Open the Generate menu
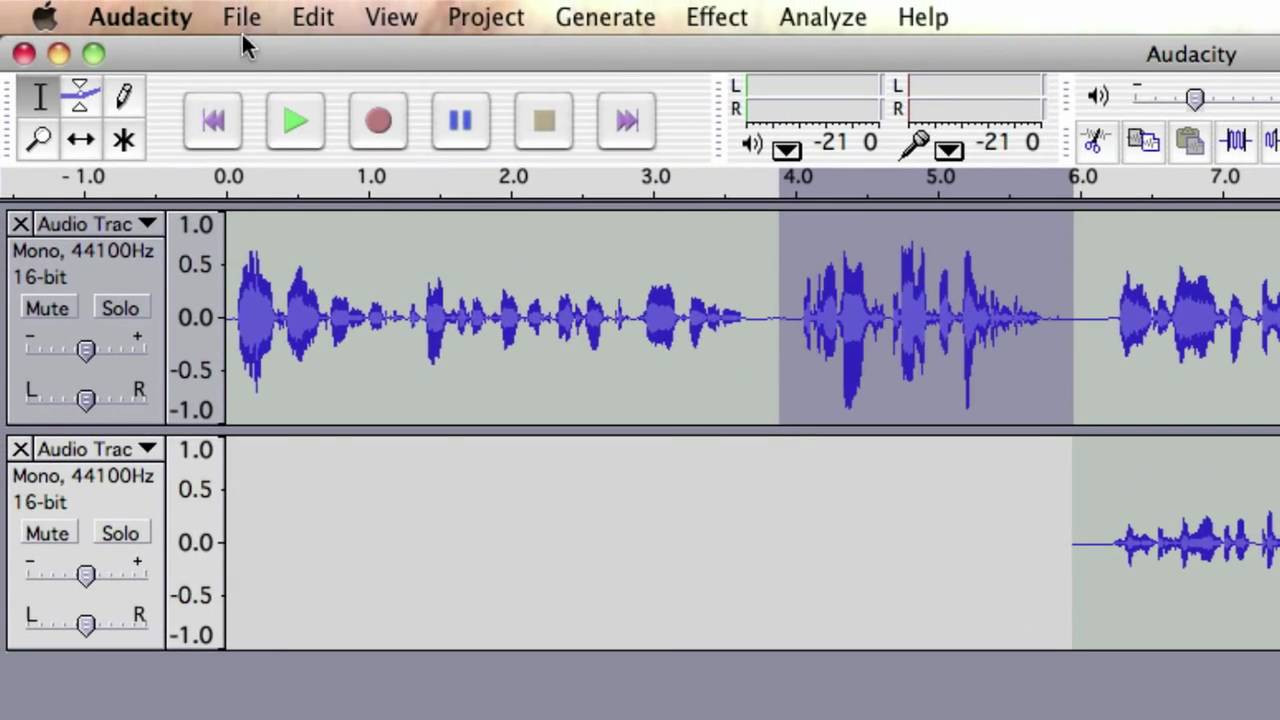The width and height of the screenshot is (1280, 720). (x=605, y=17)
